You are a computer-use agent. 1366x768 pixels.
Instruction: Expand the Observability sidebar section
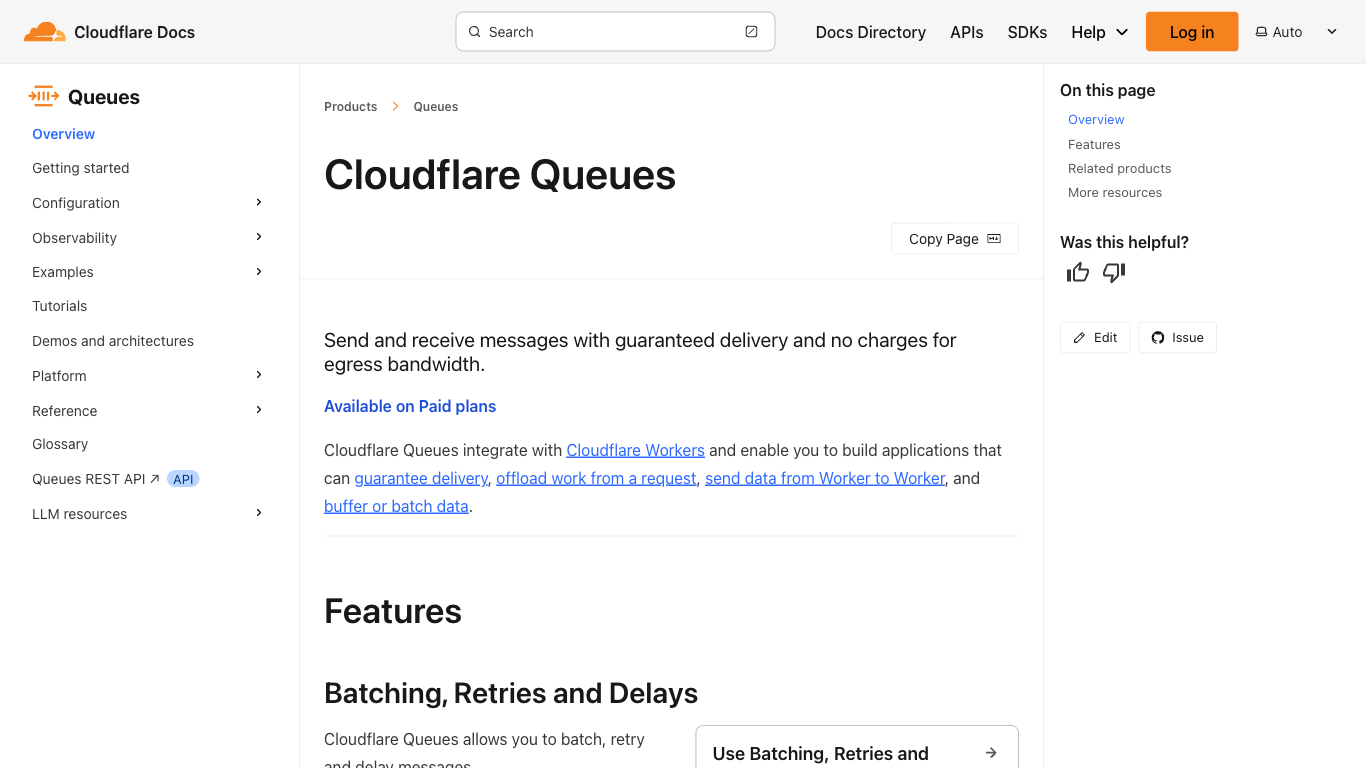click(x=259, y=237)
